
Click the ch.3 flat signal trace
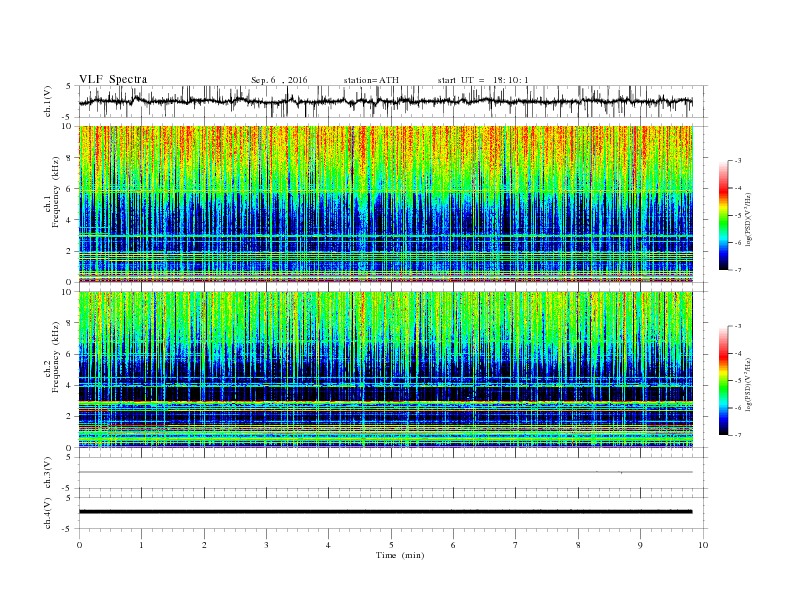tap(386, 472)
